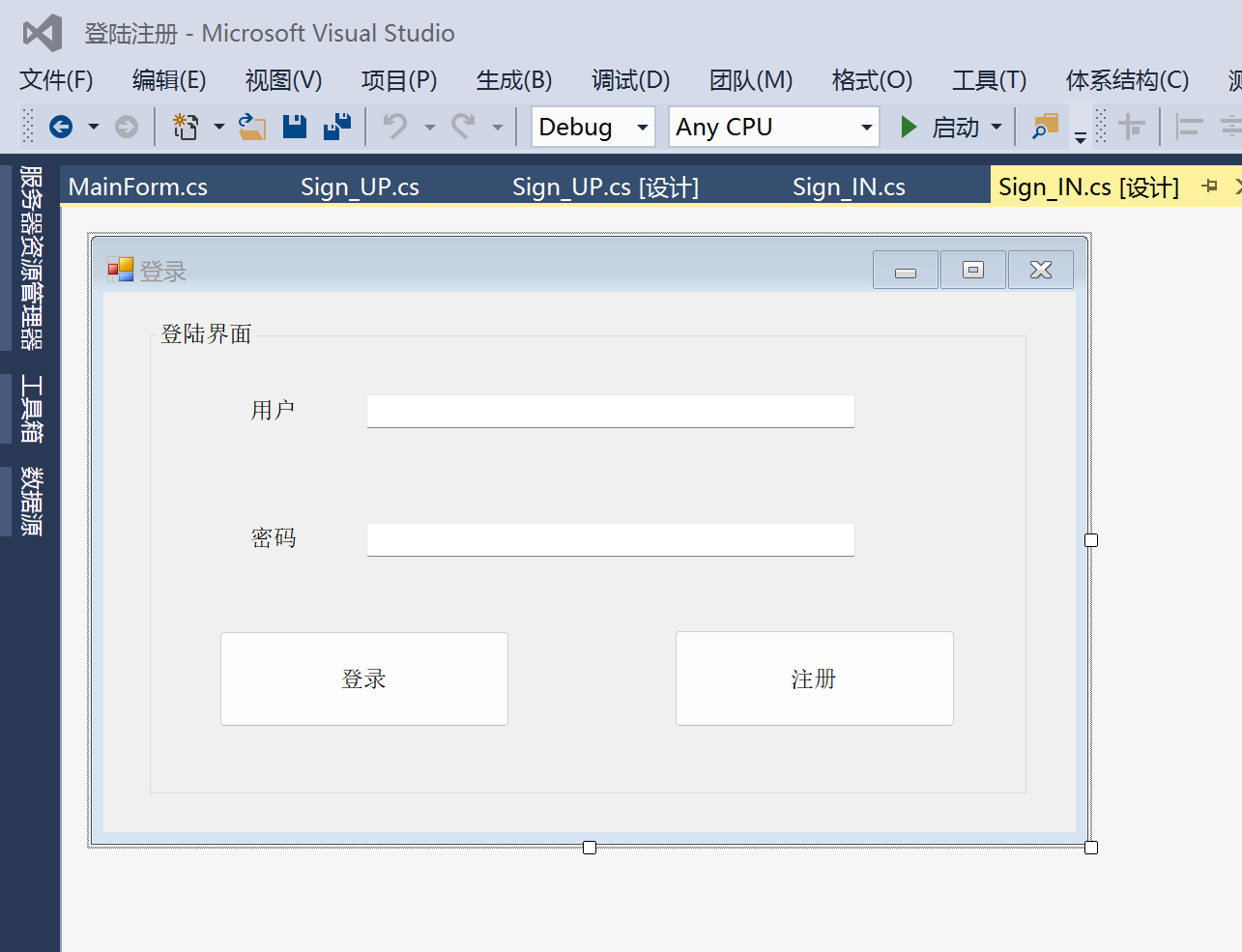Click the form icon beside 登录 title
Image resolution: width=1242 pixels, height=952 pixels.
point(121,270)
